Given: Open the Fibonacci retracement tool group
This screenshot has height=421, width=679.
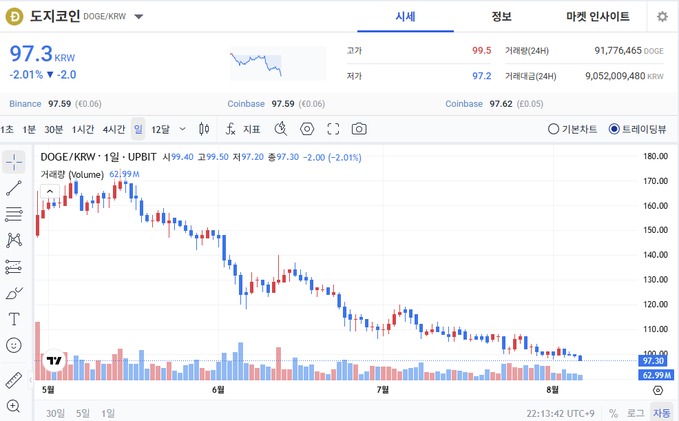Looking at the screenshot, I should pyautogui.click(x=14, y=214).
